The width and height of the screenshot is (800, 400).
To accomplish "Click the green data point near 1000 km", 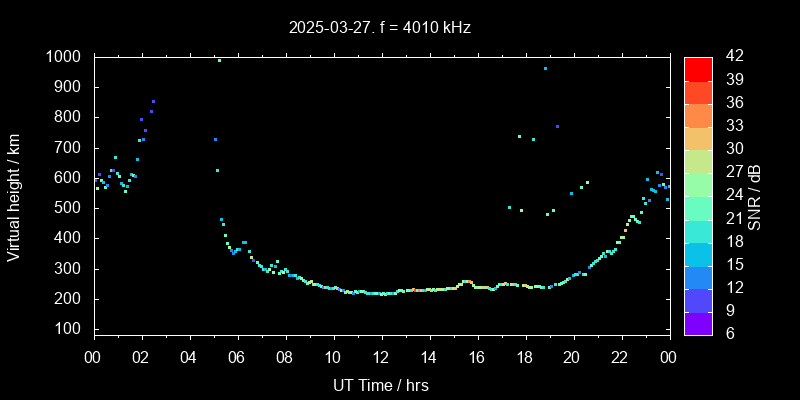I will tap(219, 60).
